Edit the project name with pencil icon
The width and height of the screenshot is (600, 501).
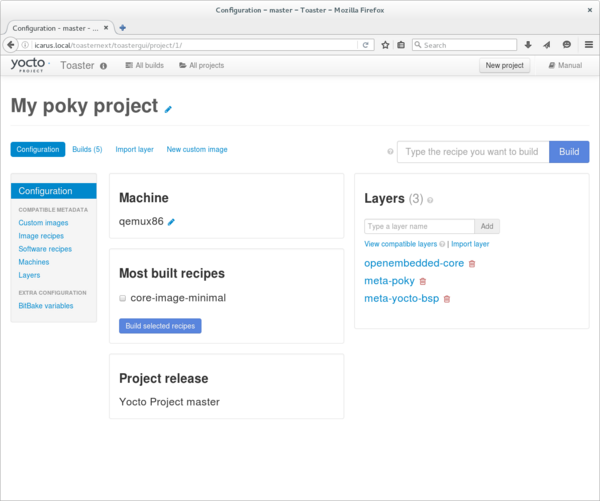coord(168,109)
